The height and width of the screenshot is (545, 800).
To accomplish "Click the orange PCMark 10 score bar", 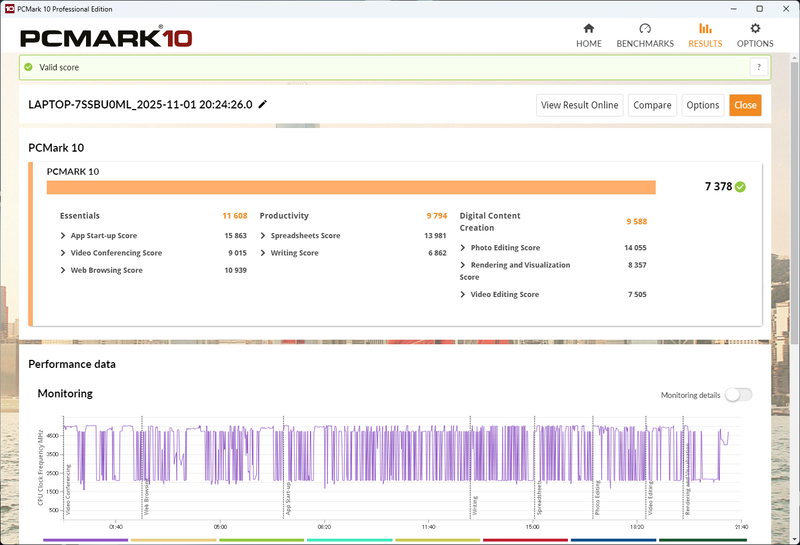I will (351, 187).
